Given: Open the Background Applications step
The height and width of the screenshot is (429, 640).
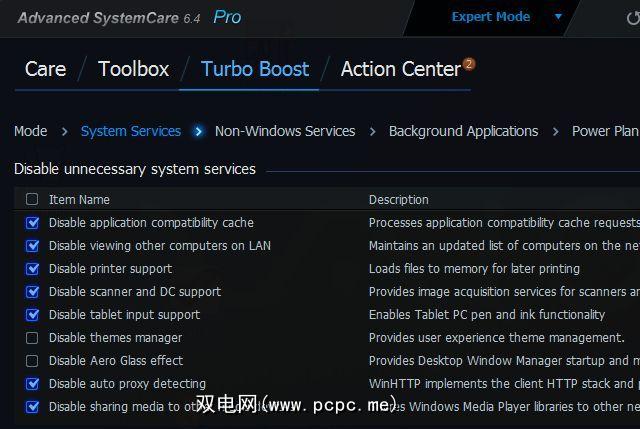Looking at the screenshot, I should (463, 131).
